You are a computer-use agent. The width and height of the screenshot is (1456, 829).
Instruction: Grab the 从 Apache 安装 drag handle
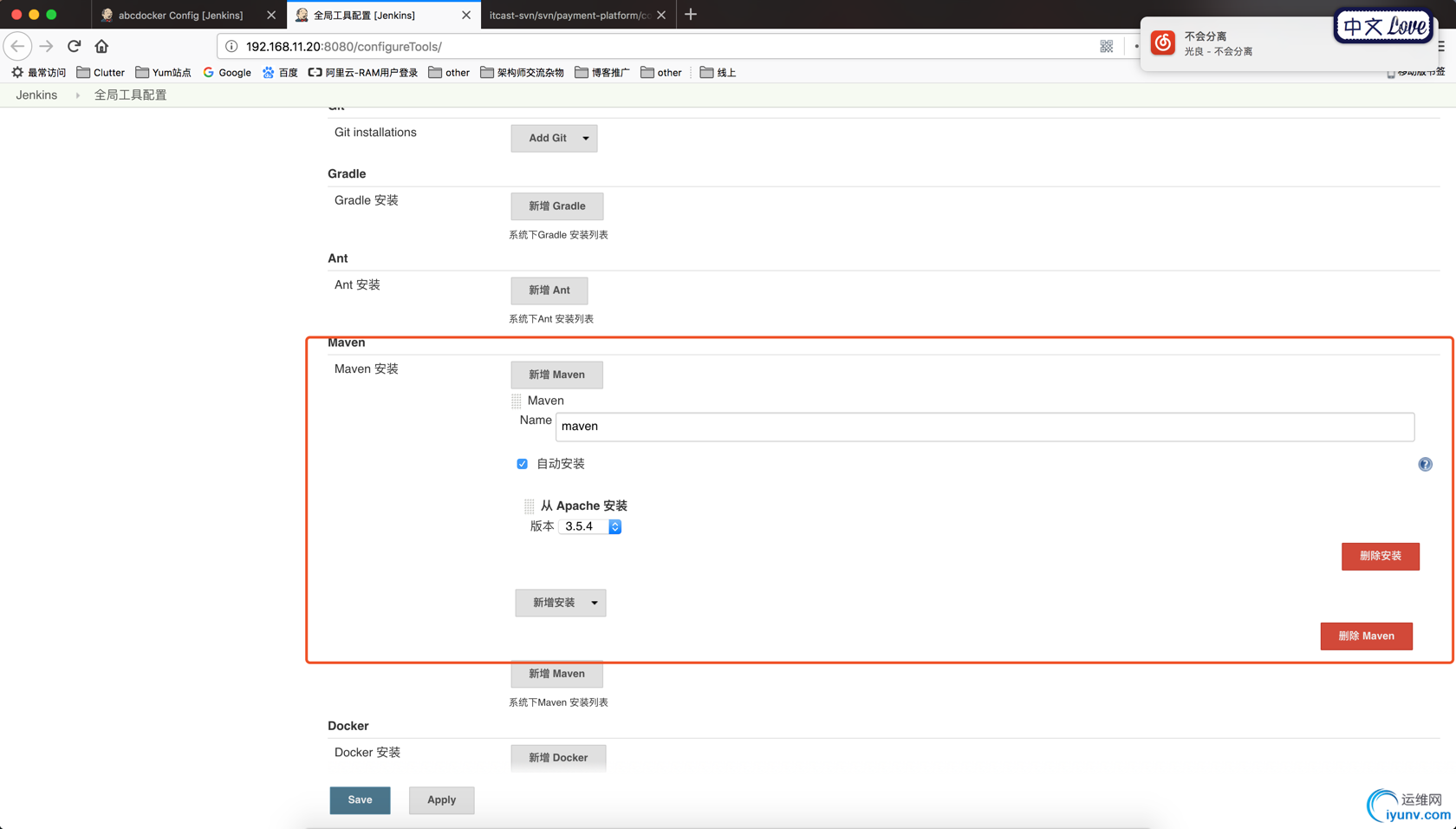pos(530,506)
